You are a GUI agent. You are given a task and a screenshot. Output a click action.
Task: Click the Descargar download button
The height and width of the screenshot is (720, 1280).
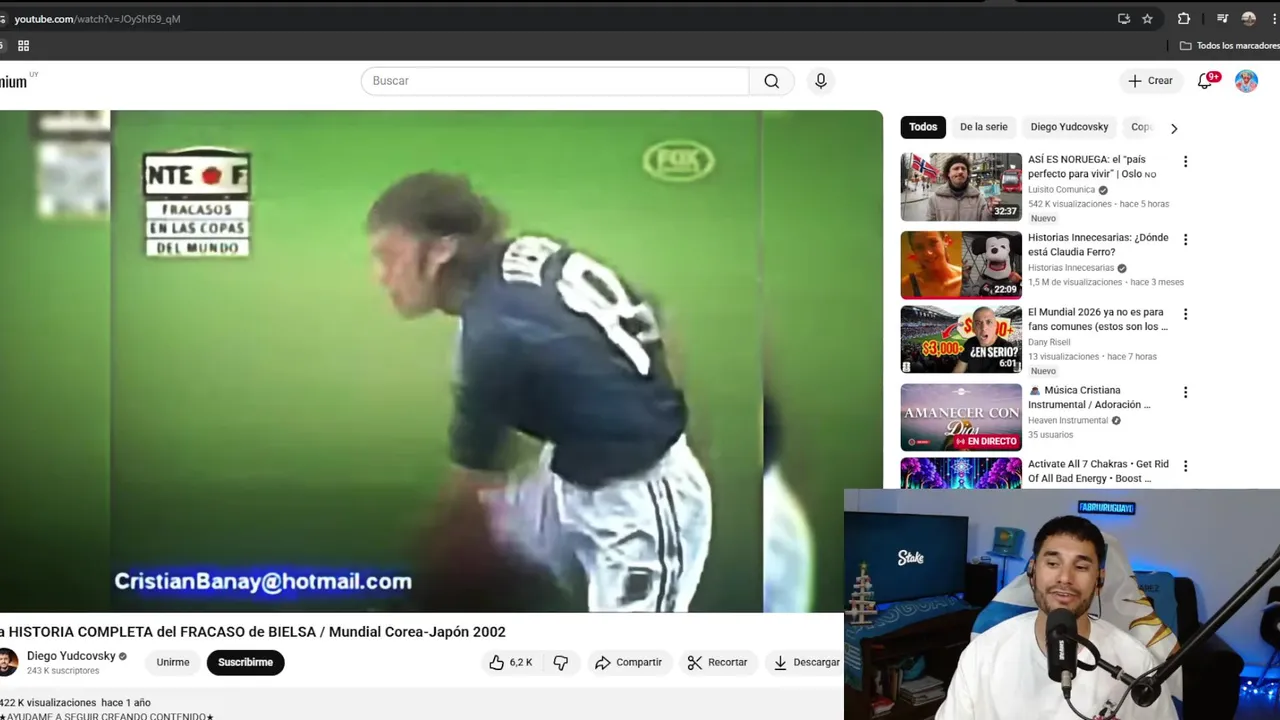(x=806, y=662)
